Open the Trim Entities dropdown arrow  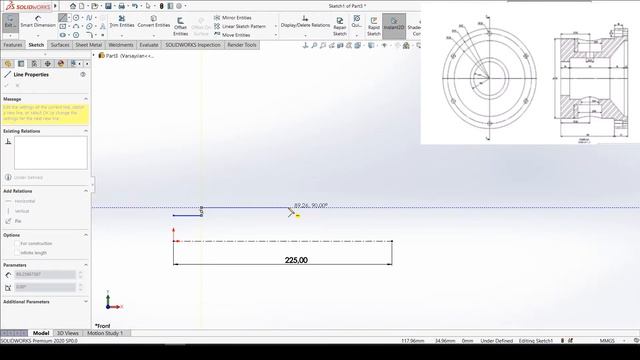pos(122,35)
